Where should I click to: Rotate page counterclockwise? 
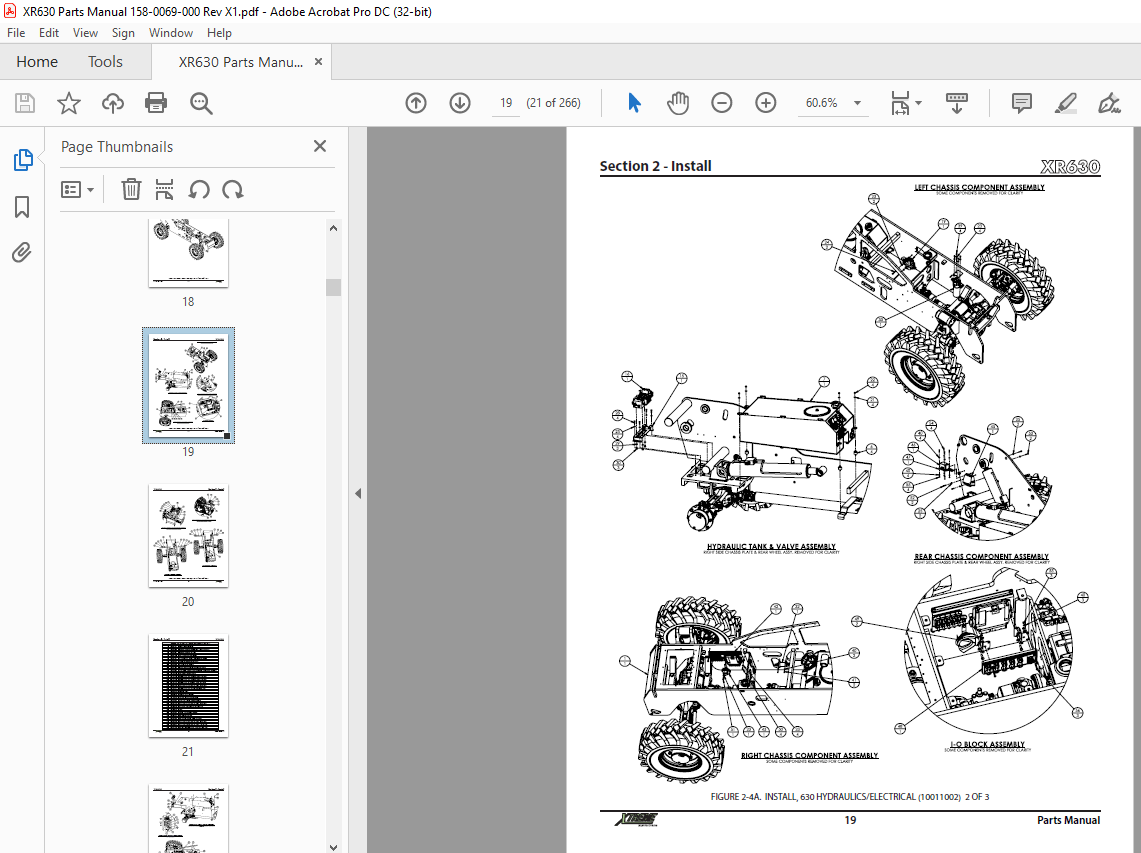coord(199,190)
